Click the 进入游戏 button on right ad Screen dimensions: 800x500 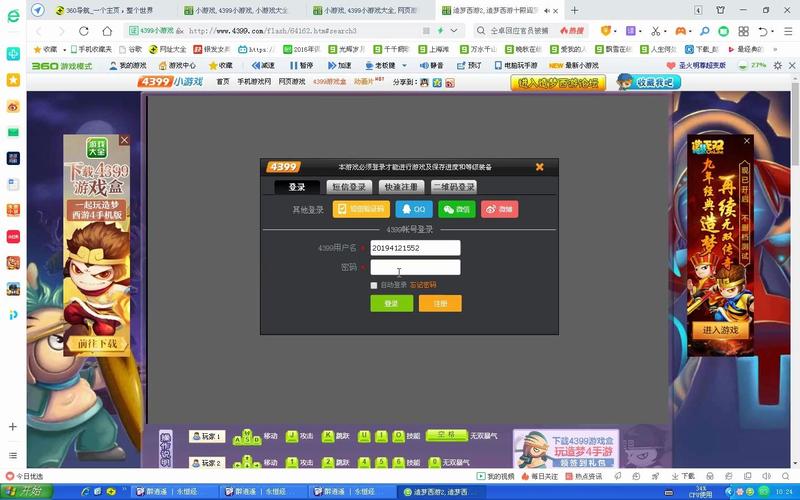(x=720, y=330)
